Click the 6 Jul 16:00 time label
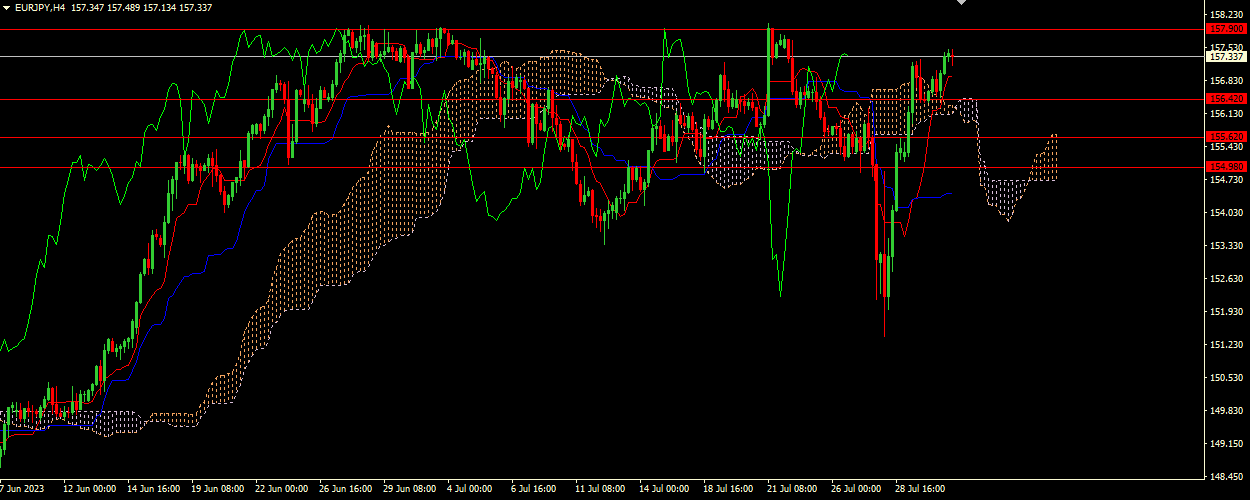 pyautogui.click(x=534, y=490)
